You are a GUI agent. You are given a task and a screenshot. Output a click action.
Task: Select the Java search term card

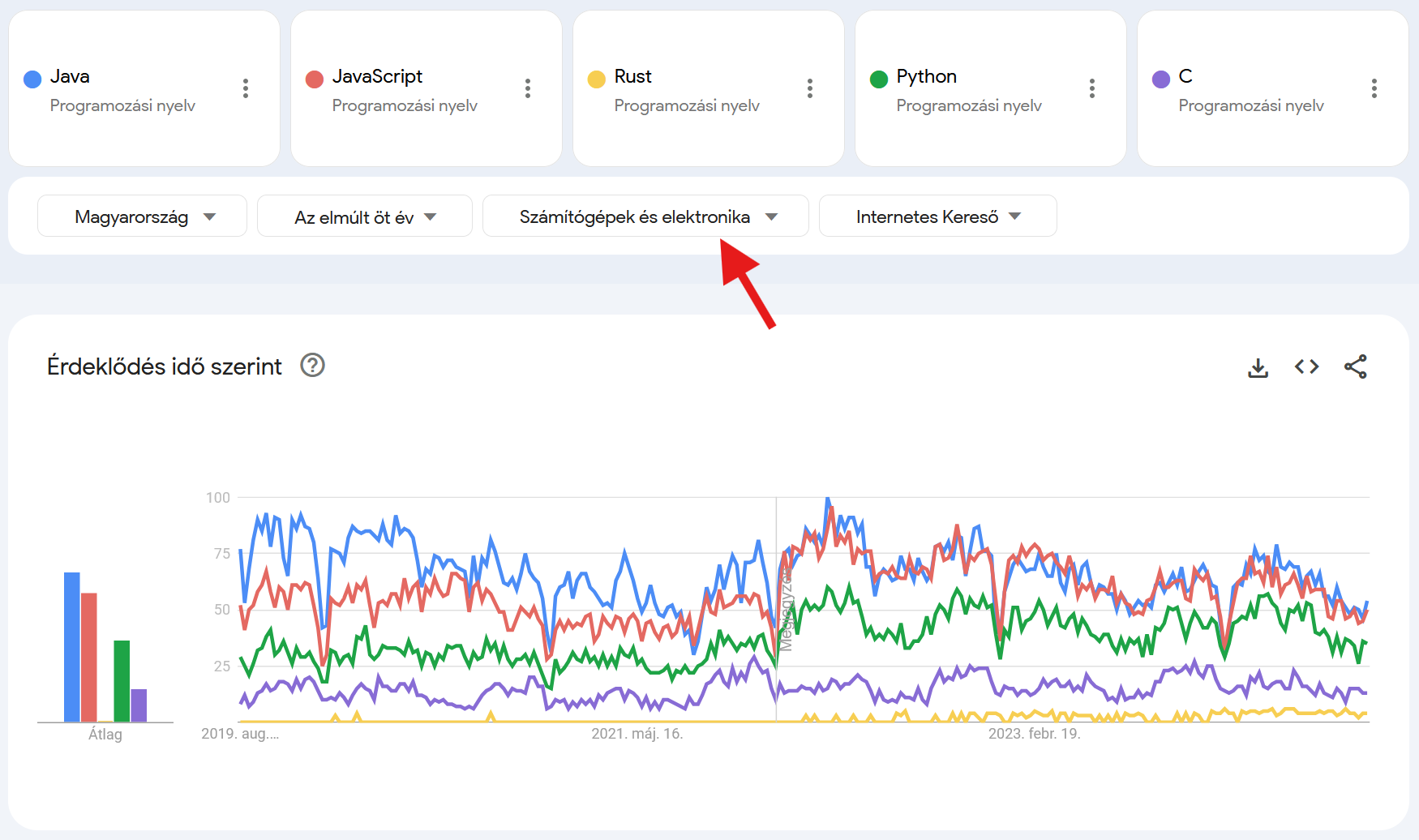click(144, 88)
